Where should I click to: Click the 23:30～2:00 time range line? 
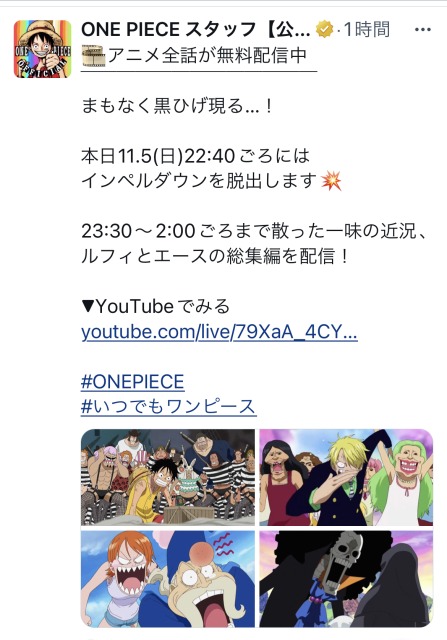255,231
